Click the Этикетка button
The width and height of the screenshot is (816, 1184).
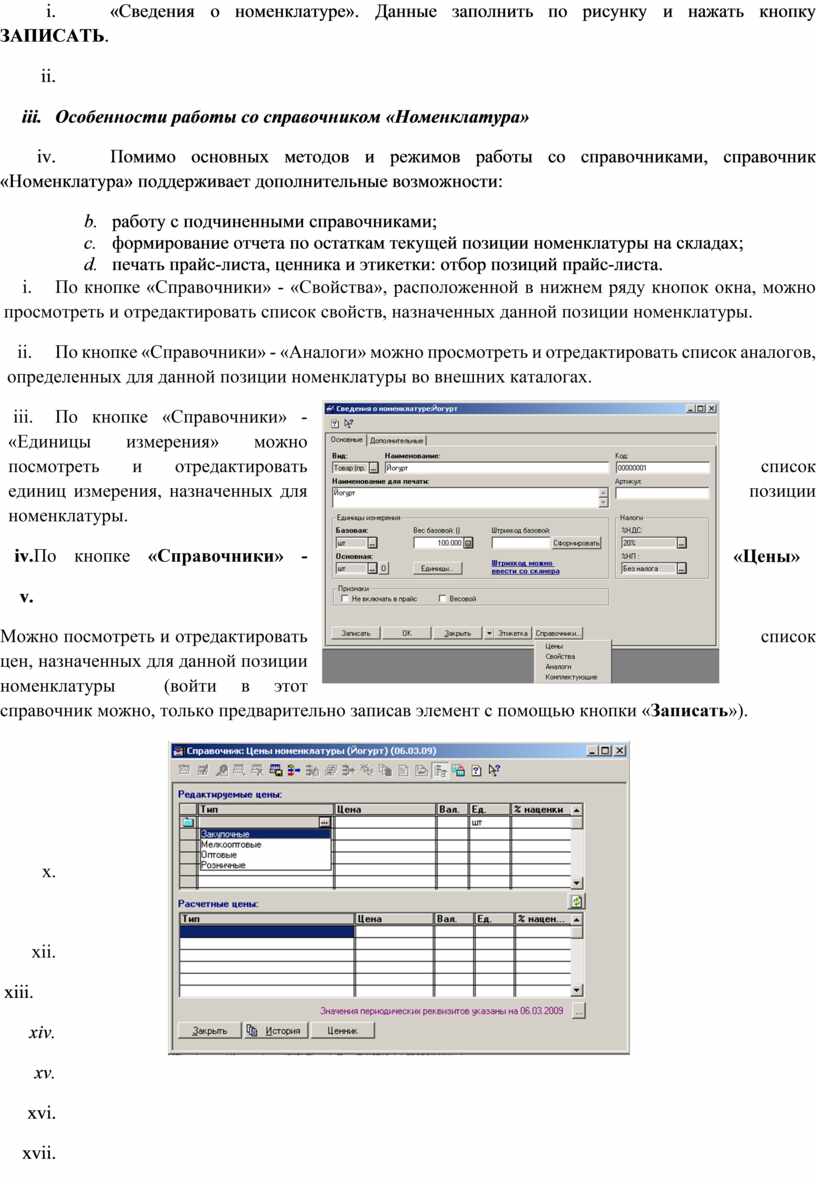coord(513,633)
